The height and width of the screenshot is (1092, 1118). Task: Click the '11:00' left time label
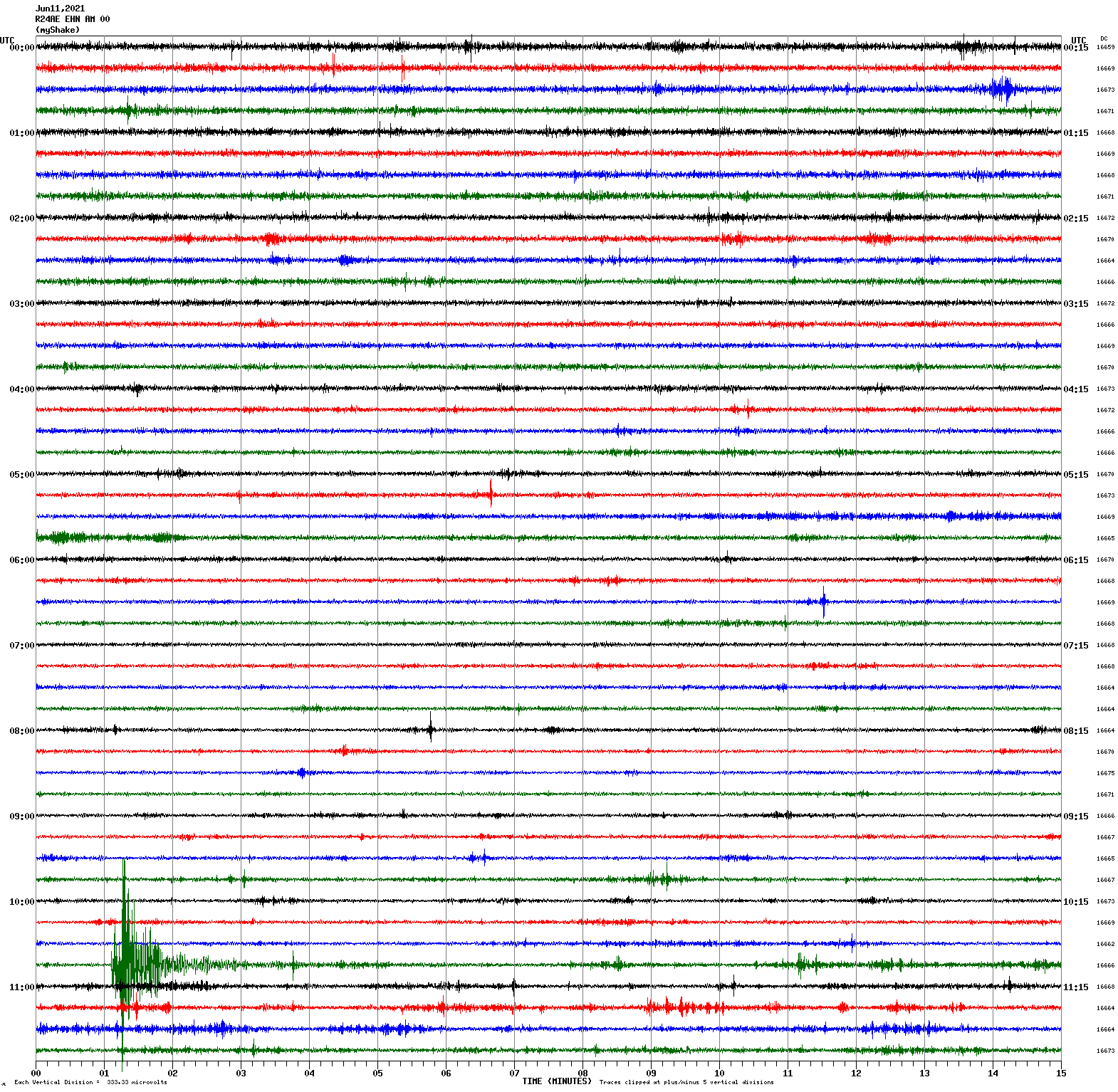click(x=22, y=987)
